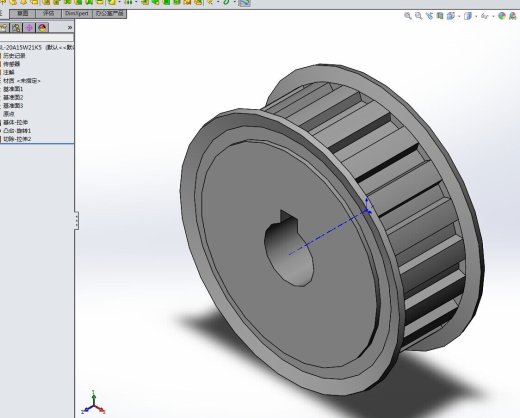Click the Zoom to Fit magnifier icon

coord(408,16)
